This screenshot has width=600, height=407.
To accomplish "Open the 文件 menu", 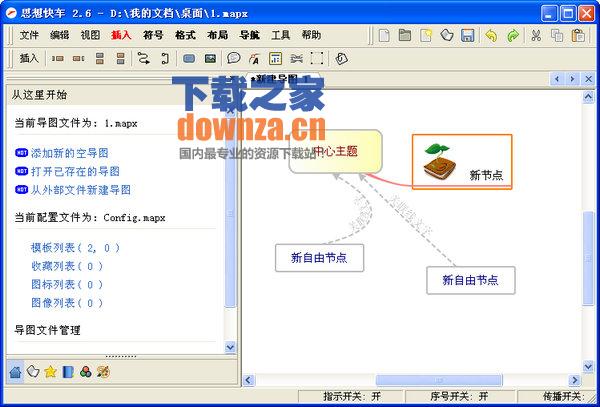I will tap(29, 35).
